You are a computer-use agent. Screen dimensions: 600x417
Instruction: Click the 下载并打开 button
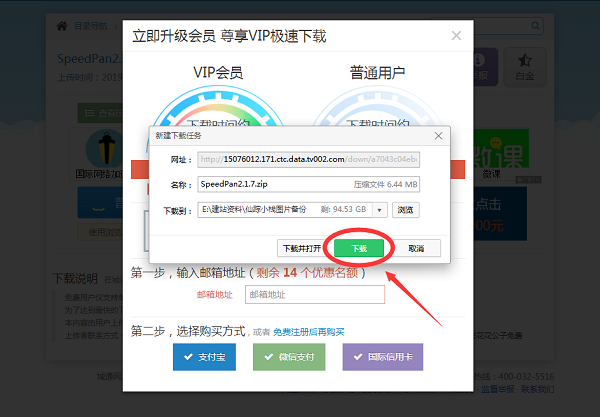coord(302,248)
